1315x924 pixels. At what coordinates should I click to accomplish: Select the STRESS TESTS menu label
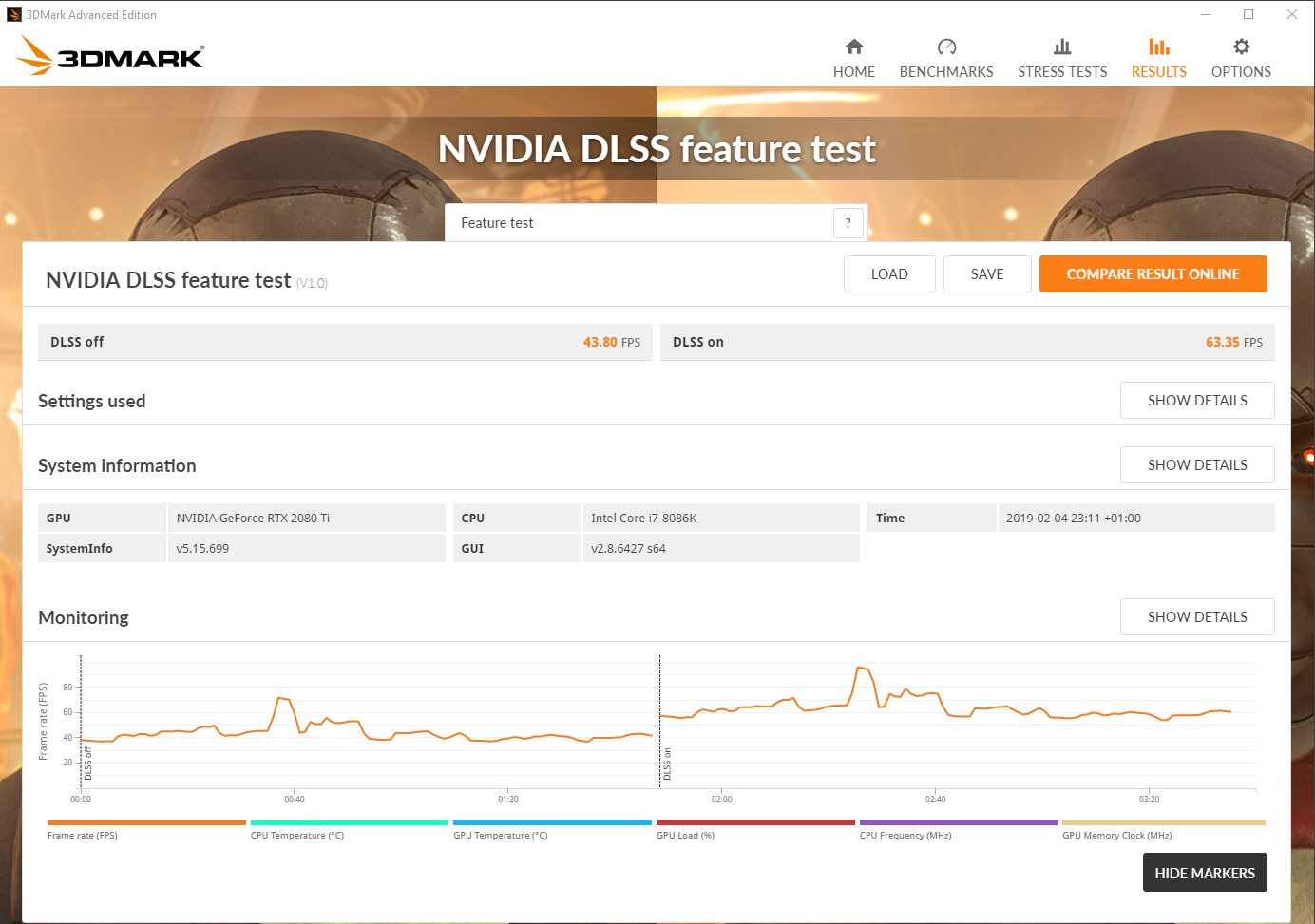pos(1062,72)
